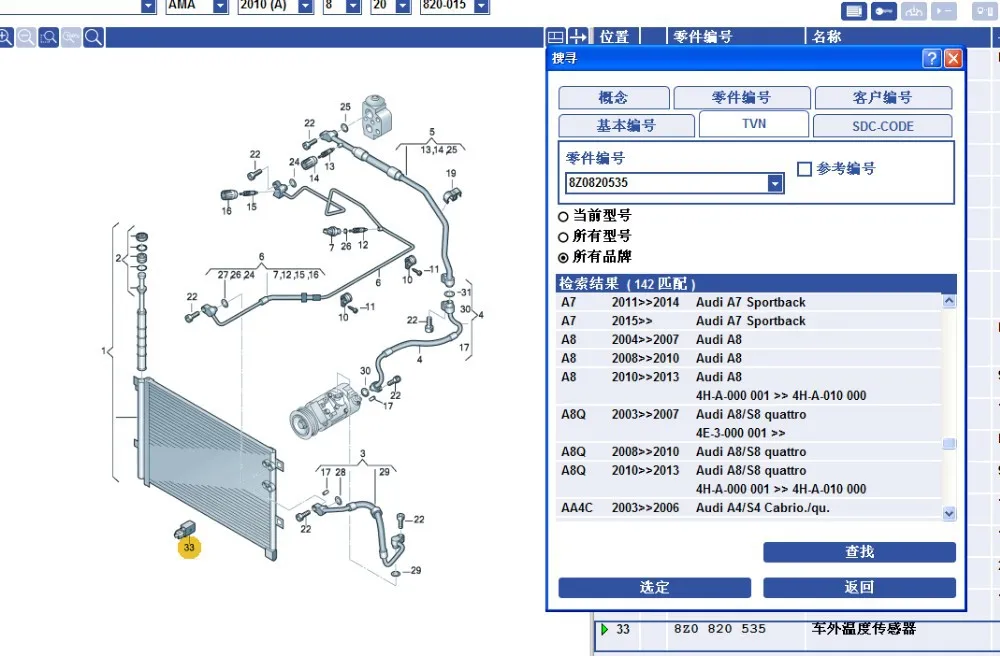Switch to the 客户编号 tab
Image resolution: width=1000 pixels, height=656 pixels.
(x=883, y=98)
